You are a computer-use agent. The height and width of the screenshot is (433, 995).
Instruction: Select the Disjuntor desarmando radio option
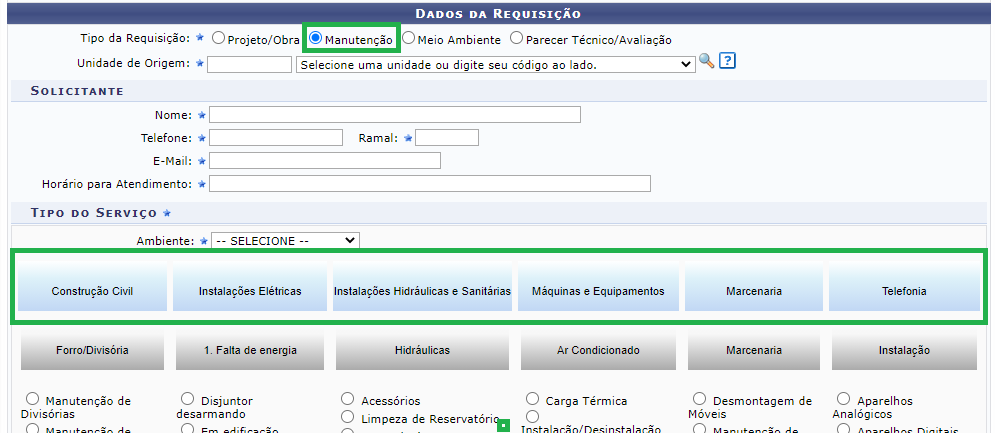[188, 400]
